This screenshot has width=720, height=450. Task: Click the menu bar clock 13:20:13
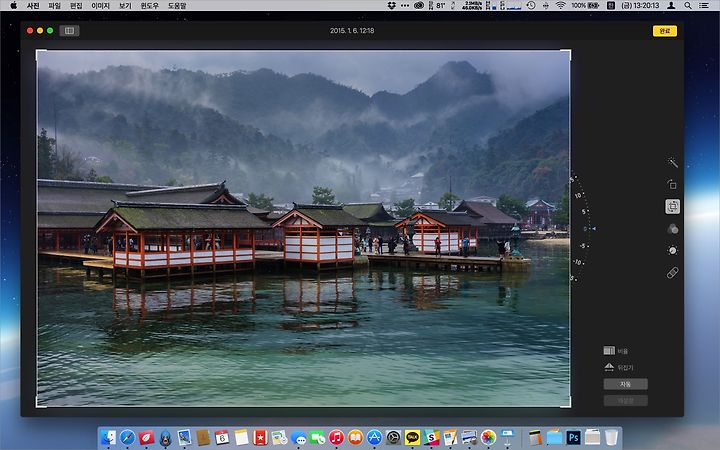point(640,6)
